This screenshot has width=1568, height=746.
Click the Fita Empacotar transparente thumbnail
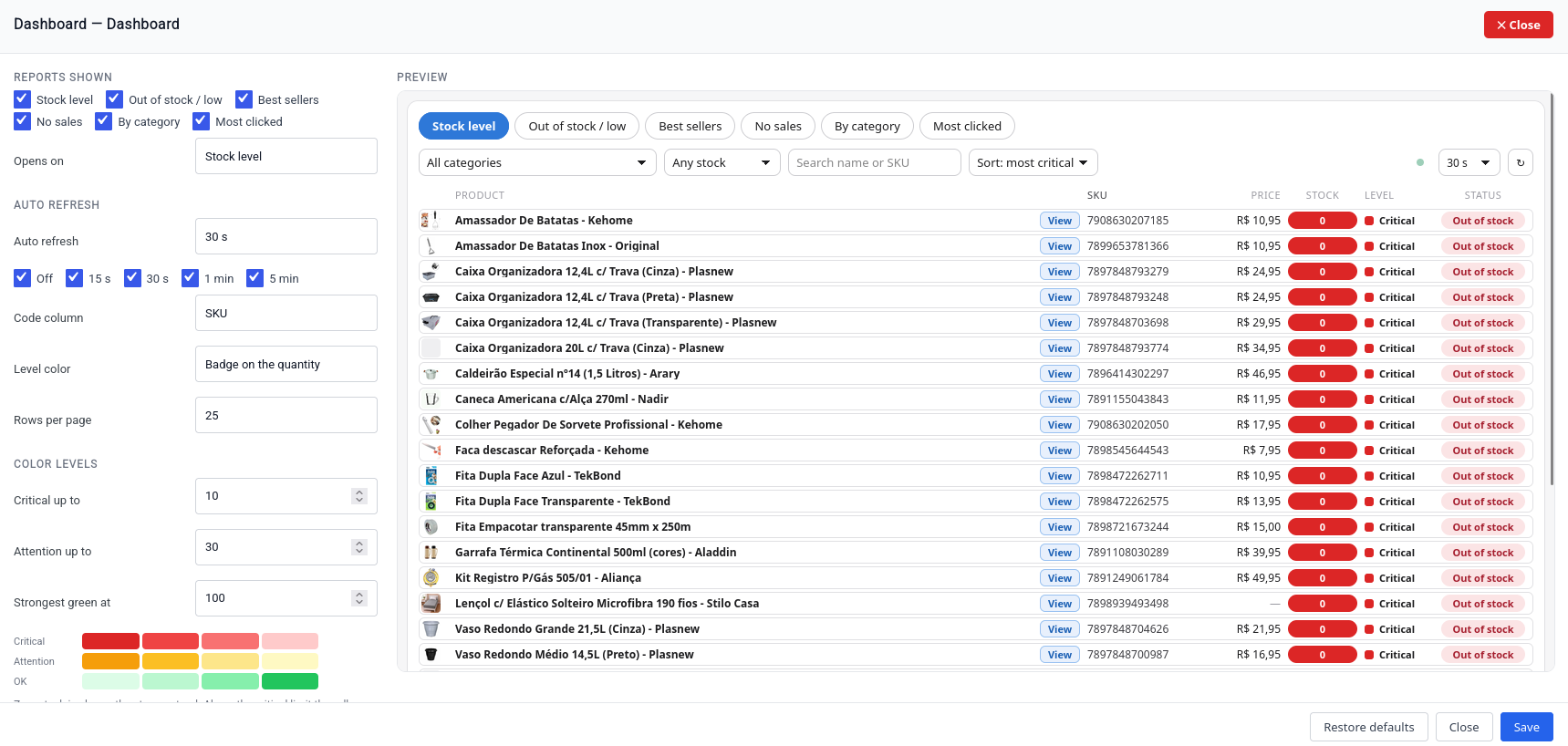point(431,527)
